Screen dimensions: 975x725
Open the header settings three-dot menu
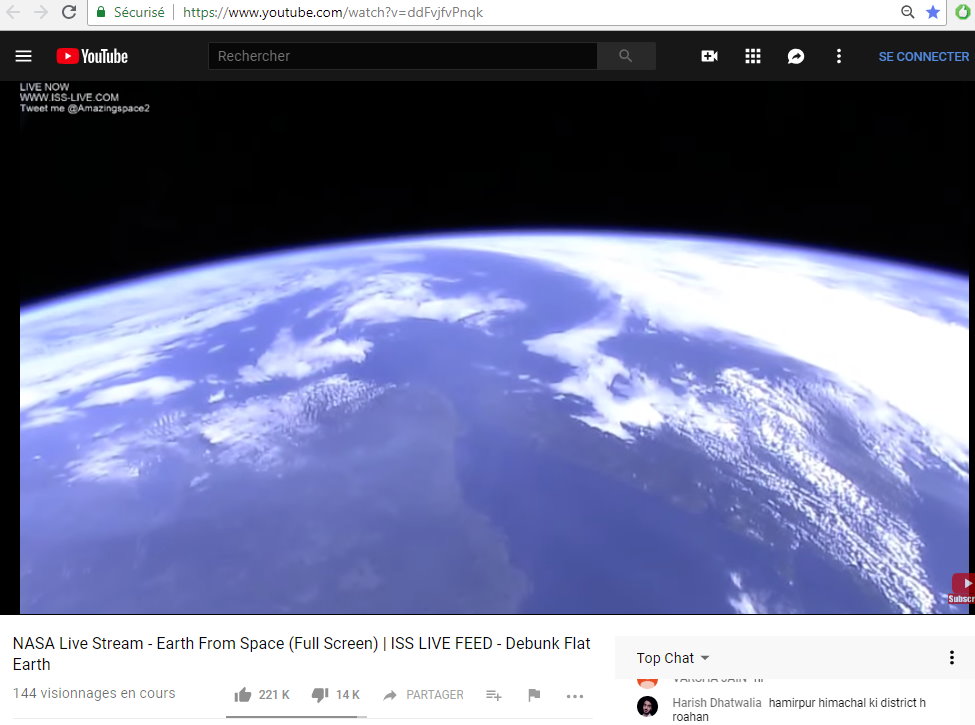click(x=839, y=57)
